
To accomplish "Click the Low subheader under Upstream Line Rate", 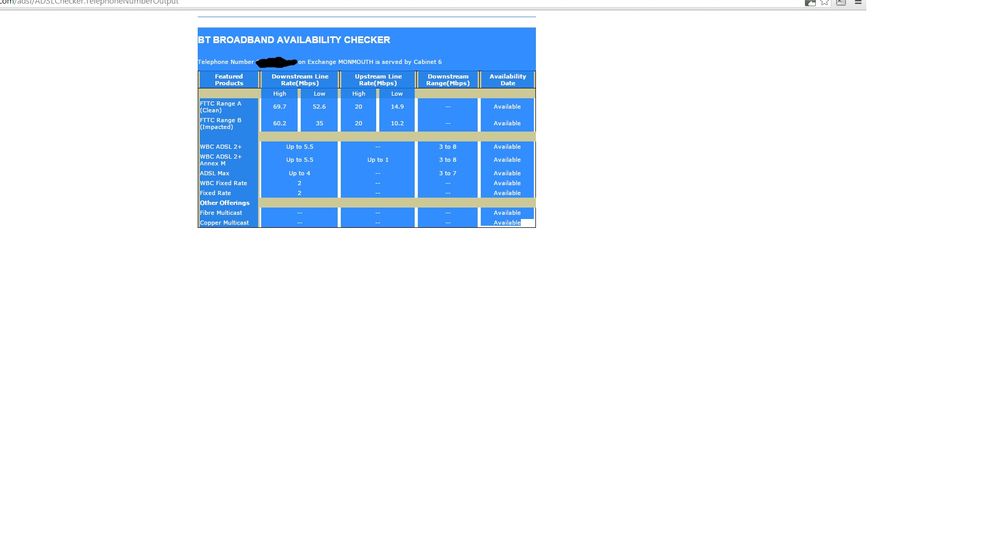I will pyautogui.click(x=397, y=94).
